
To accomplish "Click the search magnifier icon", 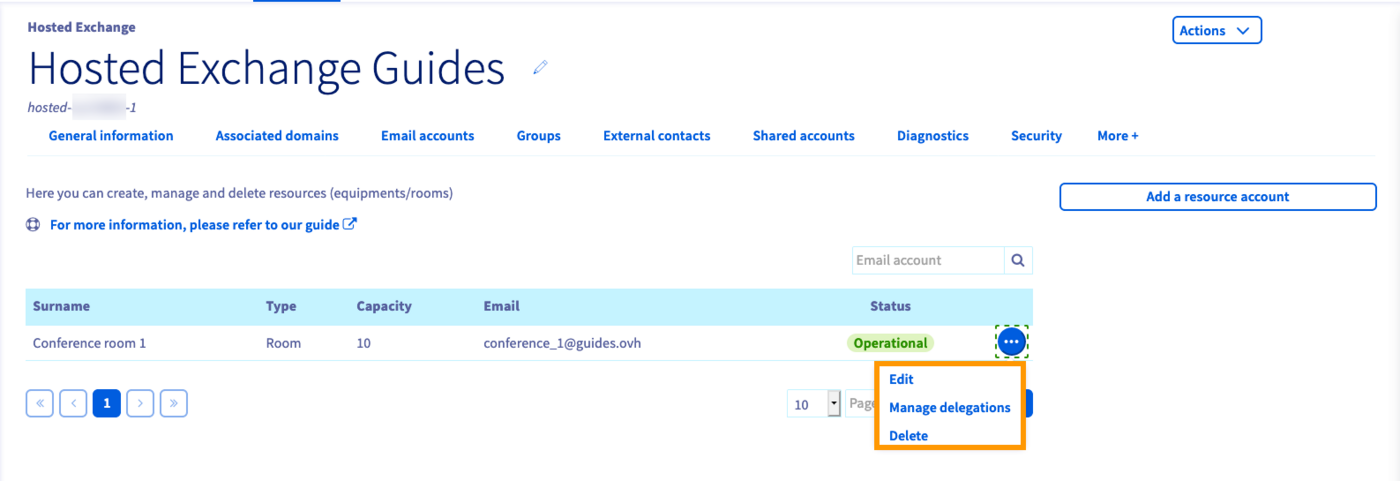I will (1018, 260).
